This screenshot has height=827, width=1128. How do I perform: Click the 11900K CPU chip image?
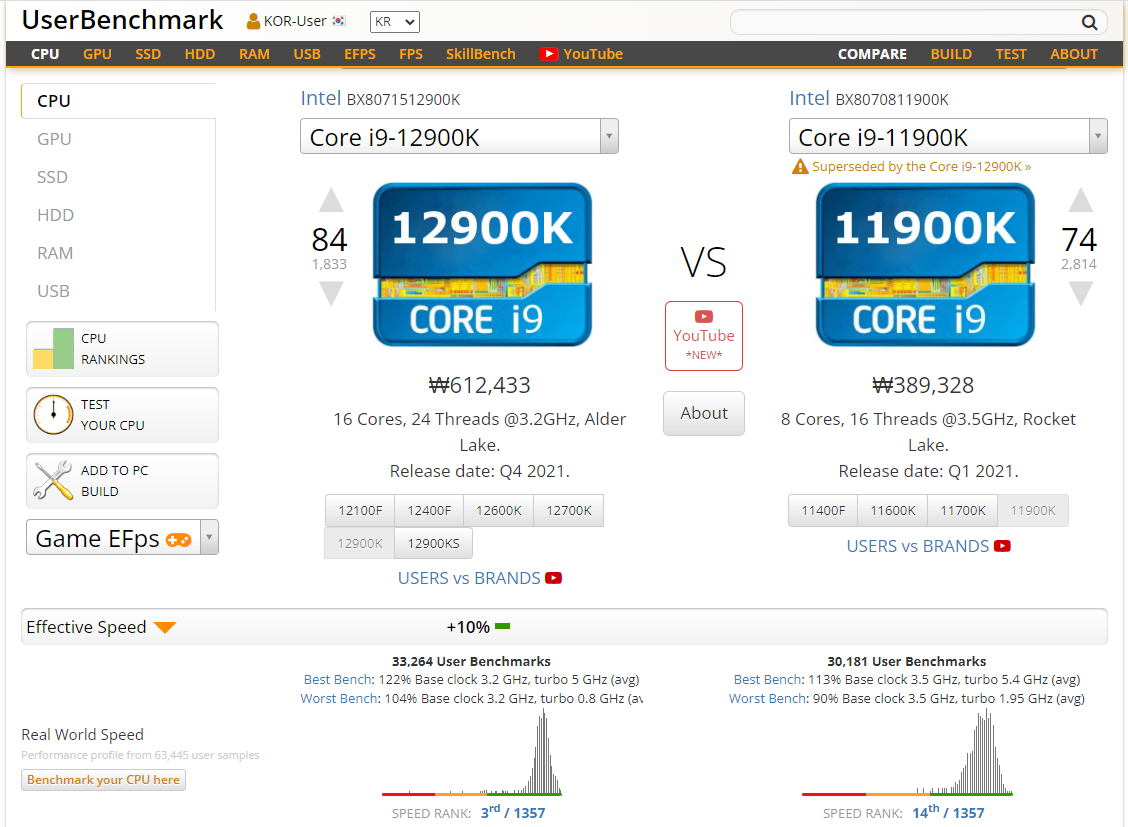coord(925,265)
